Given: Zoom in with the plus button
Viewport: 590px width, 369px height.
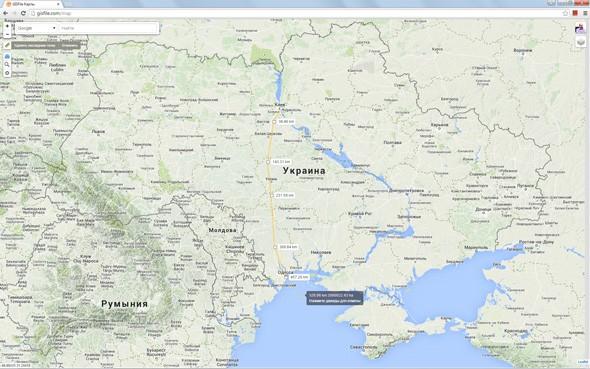Looking at the screenshot, I should coord(7,26).
